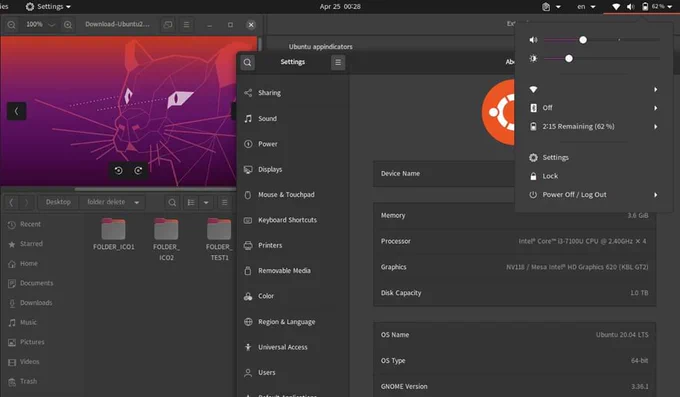Image resolution: width=680 pixels, height=397 pixels.
Task: Open Power in the Settings sidebar
Action: click(293, 144)
